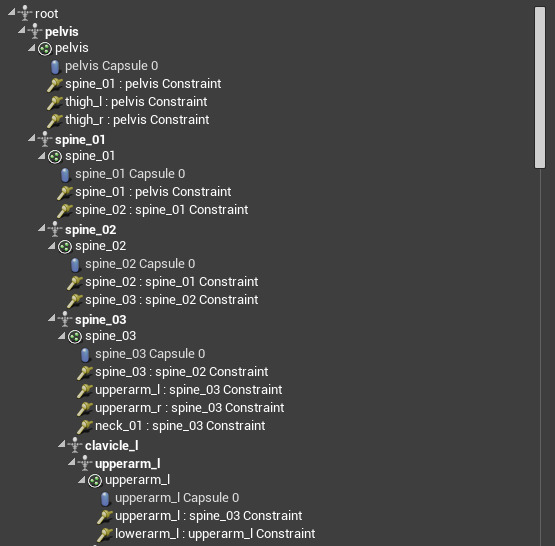Screen dimensions: 555x546
Task: Collapse the pelvis physics body node
Action: (x=32, y=47)
